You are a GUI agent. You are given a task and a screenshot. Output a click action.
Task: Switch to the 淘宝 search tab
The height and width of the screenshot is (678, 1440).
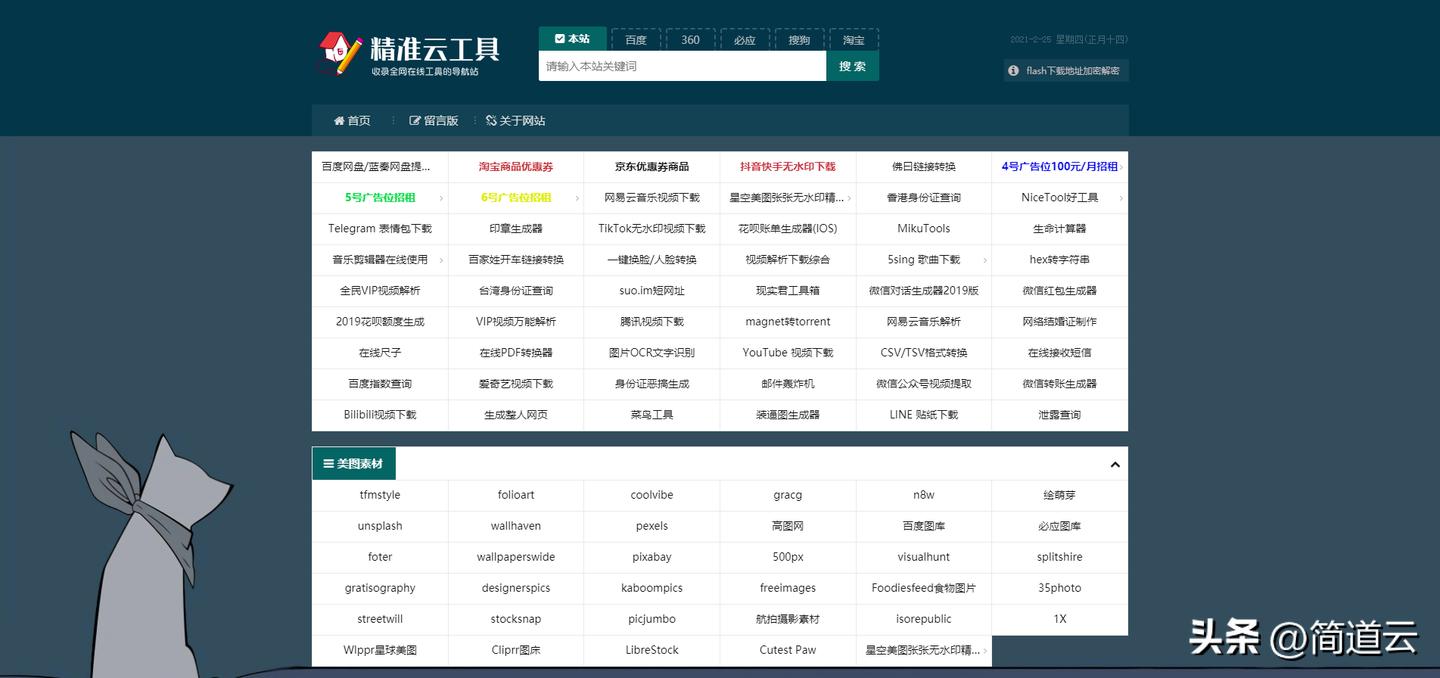pos(853,39)
